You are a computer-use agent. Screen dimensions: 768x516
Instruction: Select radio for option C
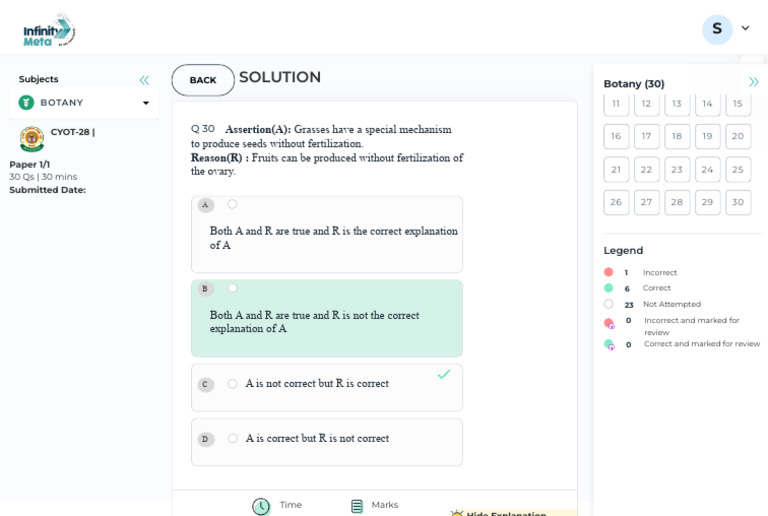[232, 384]
